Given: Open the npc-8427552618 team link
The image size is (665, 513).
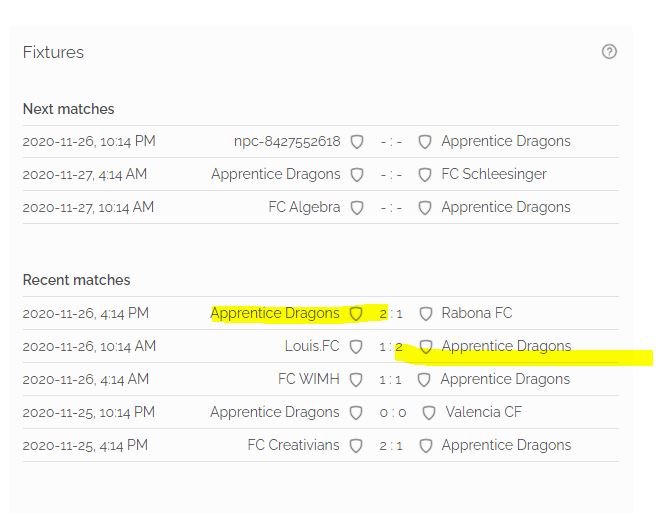Looking at the screenshot, I should (287, 141).
